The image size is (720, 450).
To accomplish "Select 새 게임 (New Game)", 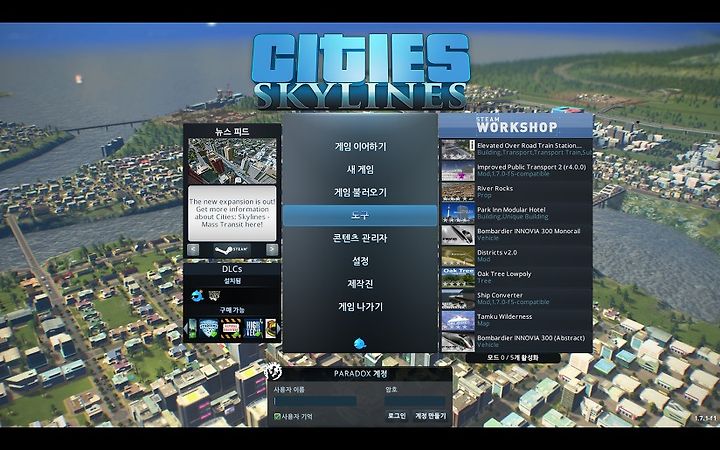I will (x=360, y=169).
